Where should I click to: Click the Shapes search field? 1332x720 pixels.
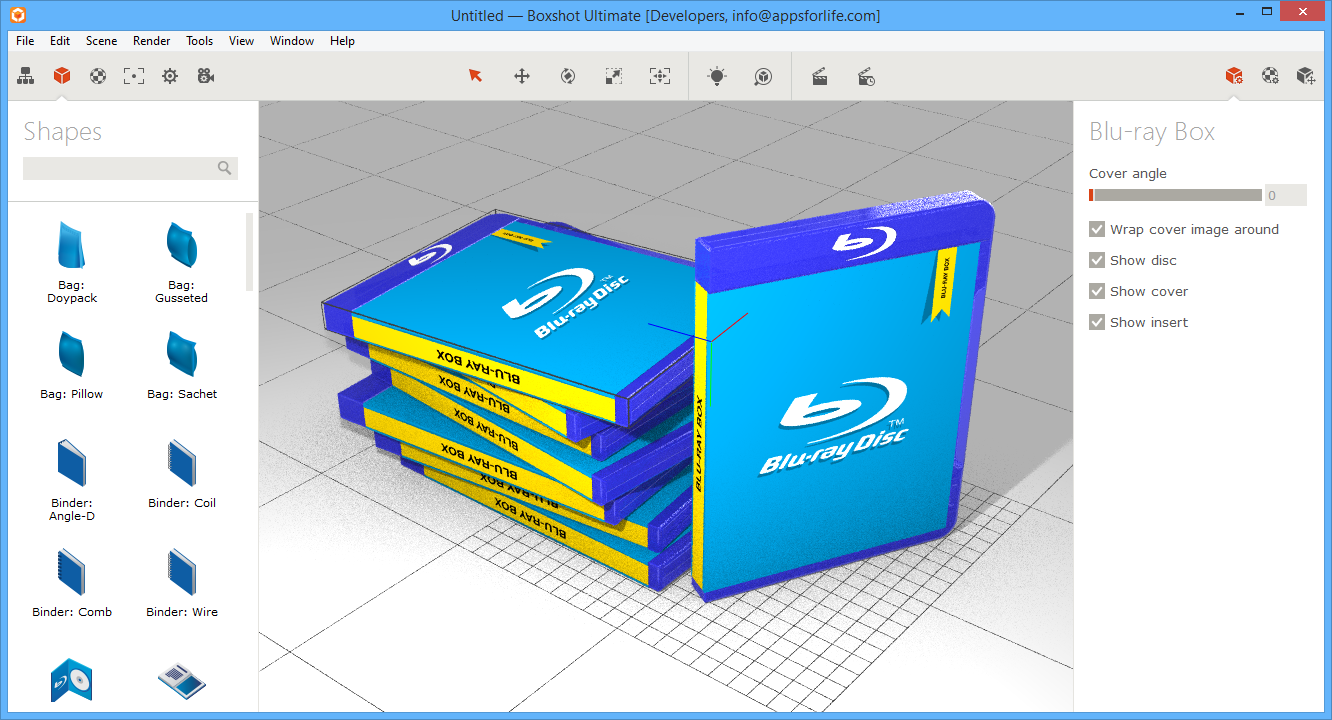(x=130, y=168)
